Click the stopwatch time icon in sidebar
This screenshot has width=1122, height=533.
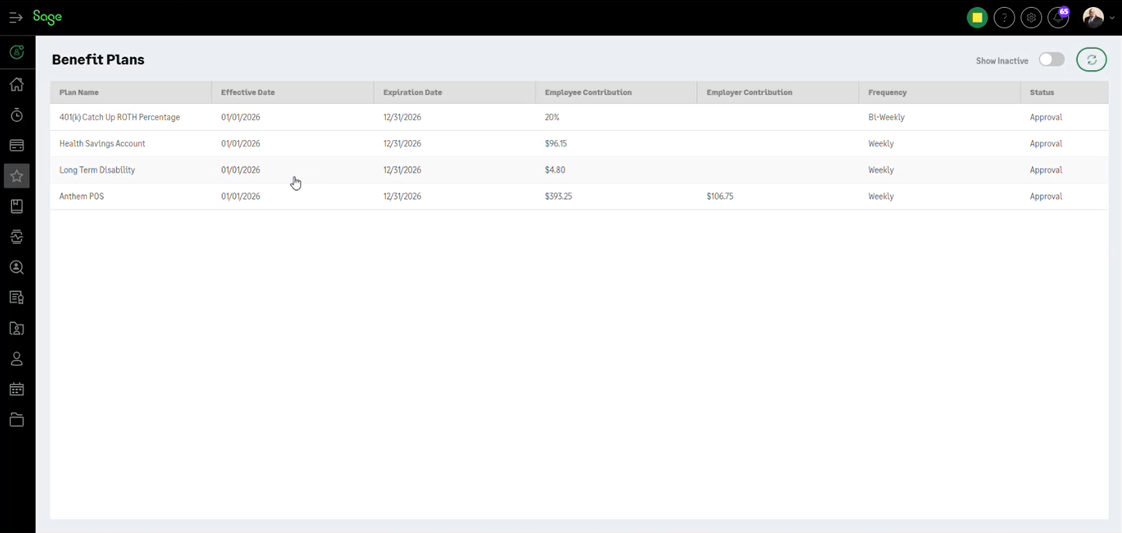[x=17, y=115]
